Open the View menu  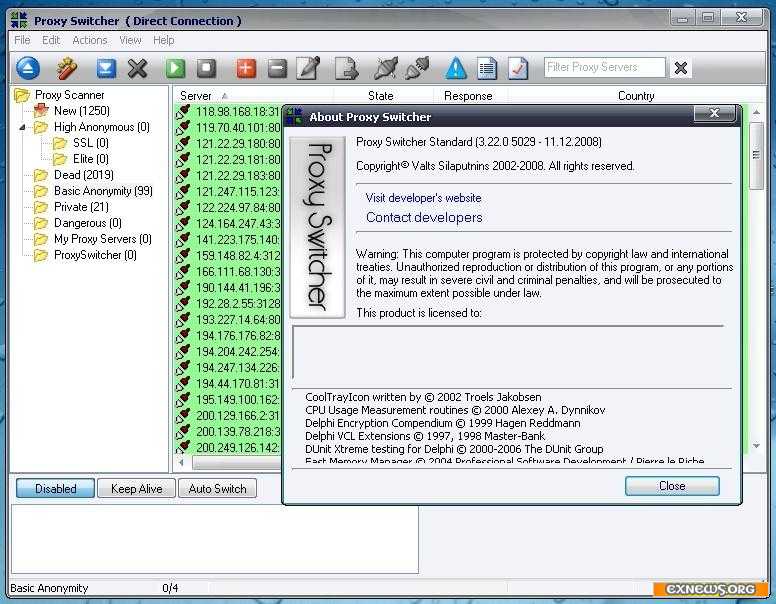coord(130,40)
